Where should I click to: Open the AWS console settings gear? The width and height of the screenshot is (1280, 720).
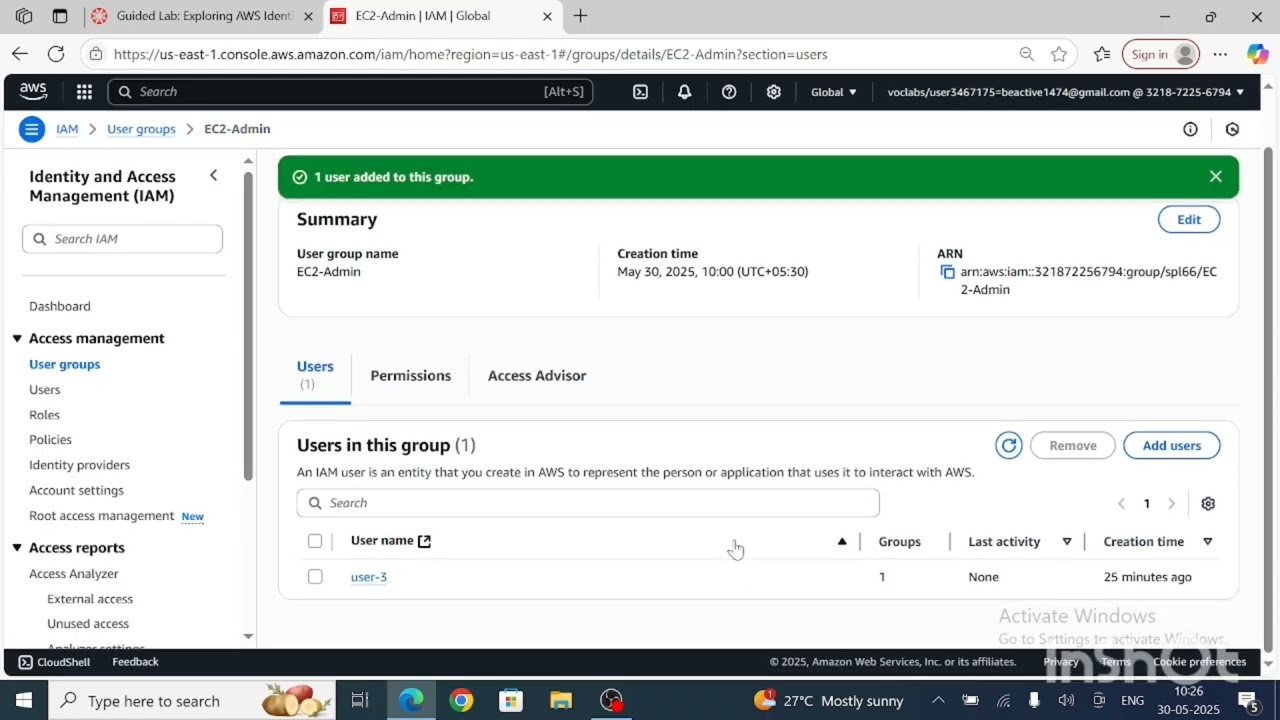coord(773,92)
